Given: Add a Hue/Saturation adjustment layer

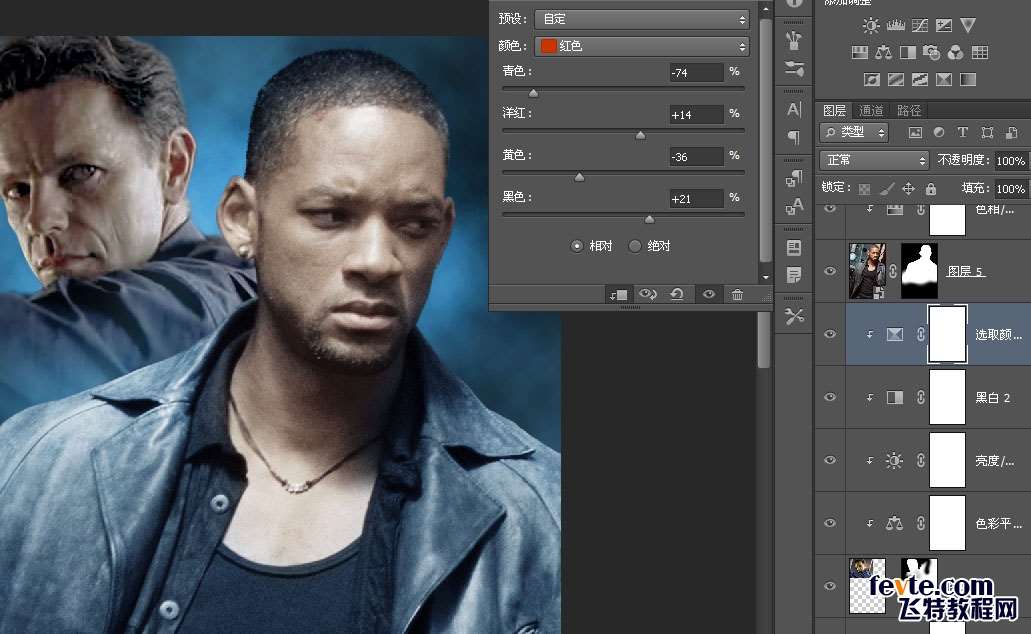Looking at the screenshot, I should [x=859, y=53].
